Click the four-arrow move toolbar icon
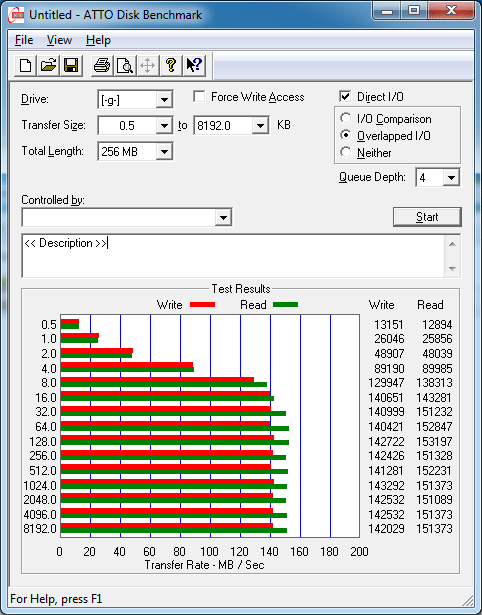 click(x=147, y=65)
